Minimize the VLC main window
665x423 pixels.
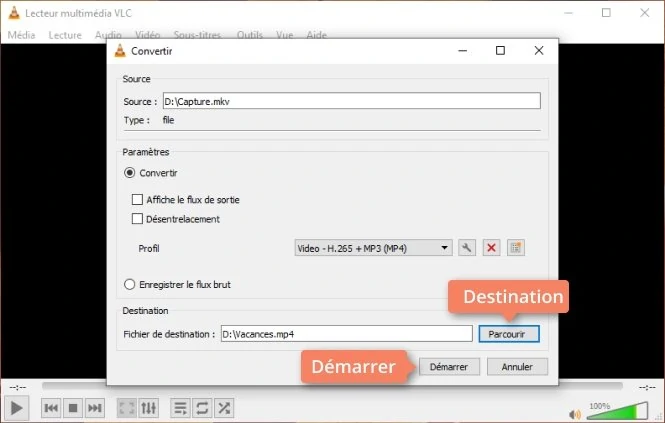click(568, 13)
